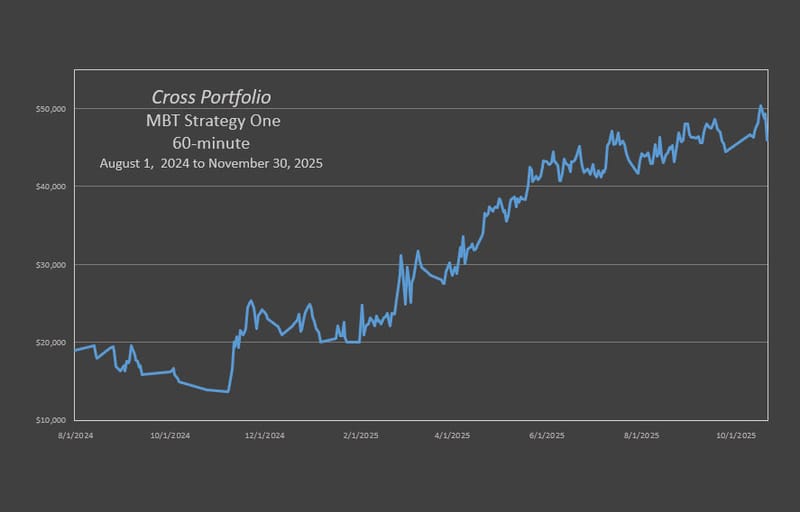This screenshot has height=512, width=800.
Task: Click the $40,000 y-axis label
Action: 51,186
